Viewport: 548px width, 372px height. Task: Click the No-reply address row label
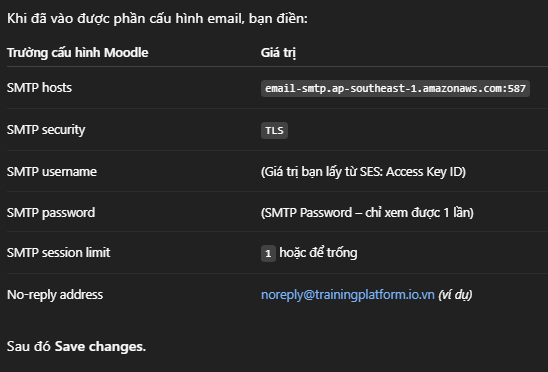pyautogui.click(x=55, y=295)
